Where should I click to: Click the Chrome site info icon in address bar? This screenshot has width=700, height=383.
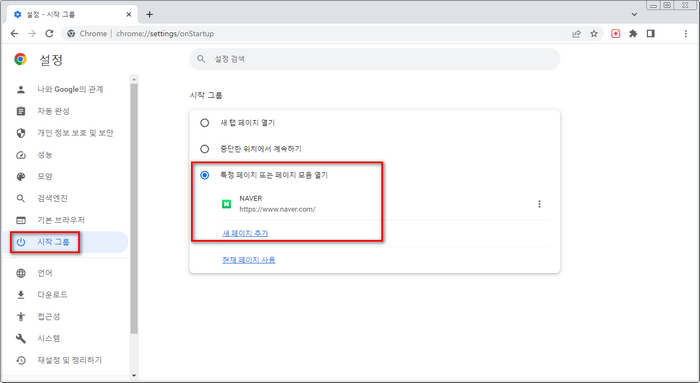[x=71, y=33]
